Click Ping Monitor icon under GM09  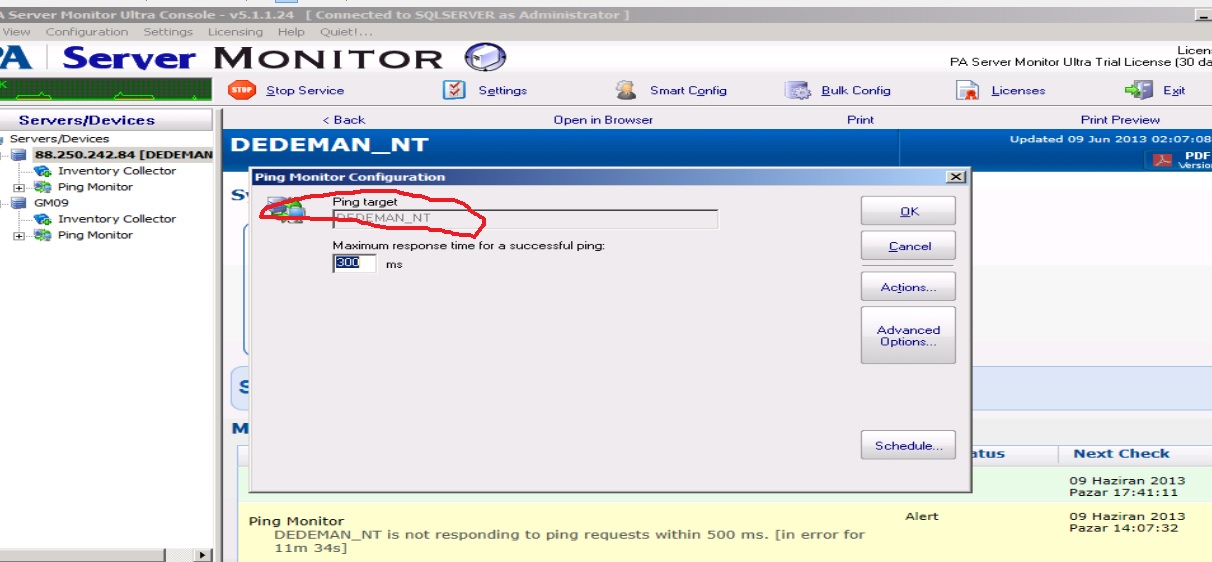[x=43, y=235]
